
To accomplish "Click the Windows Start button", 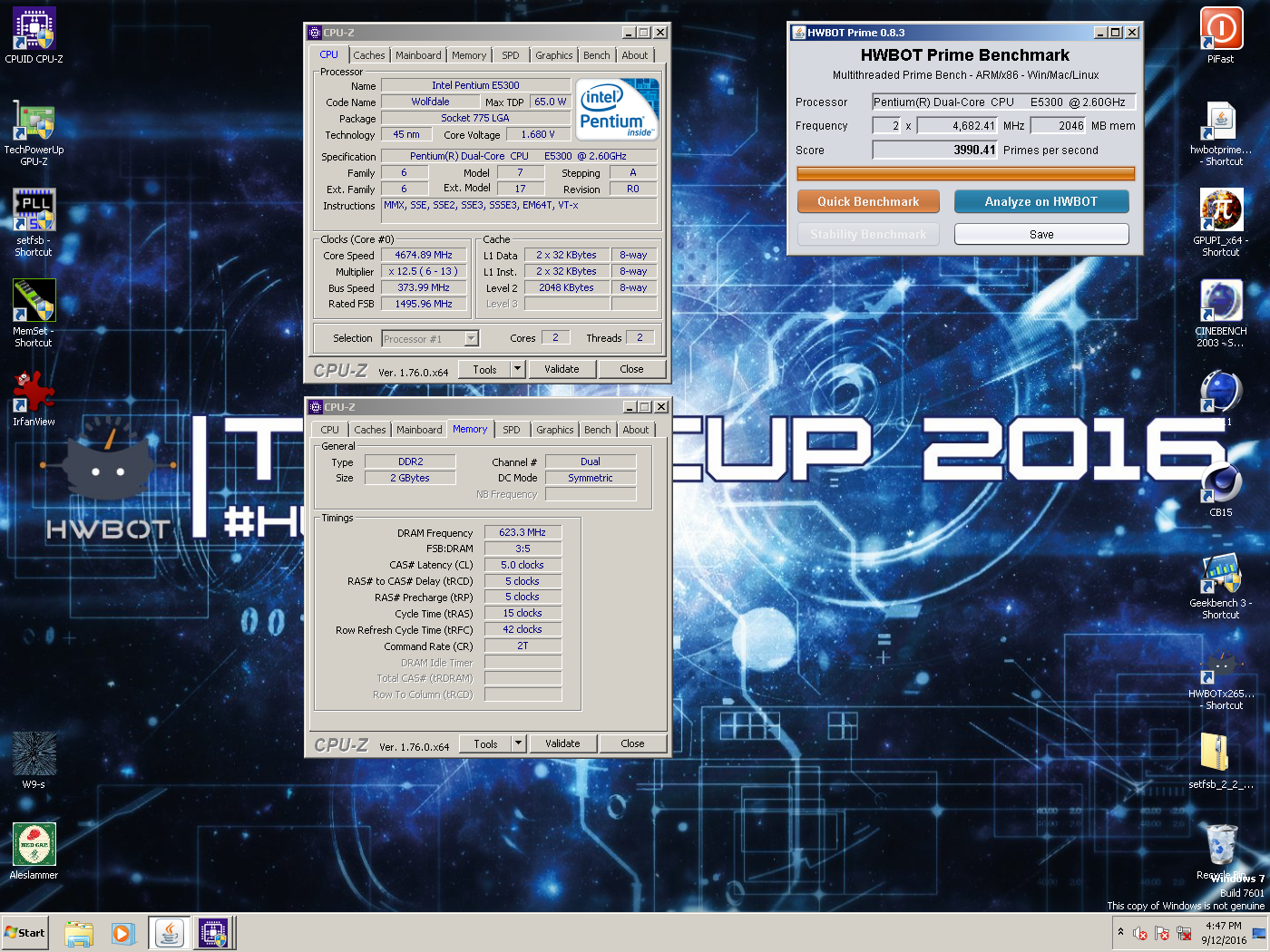I will point(24,932).
